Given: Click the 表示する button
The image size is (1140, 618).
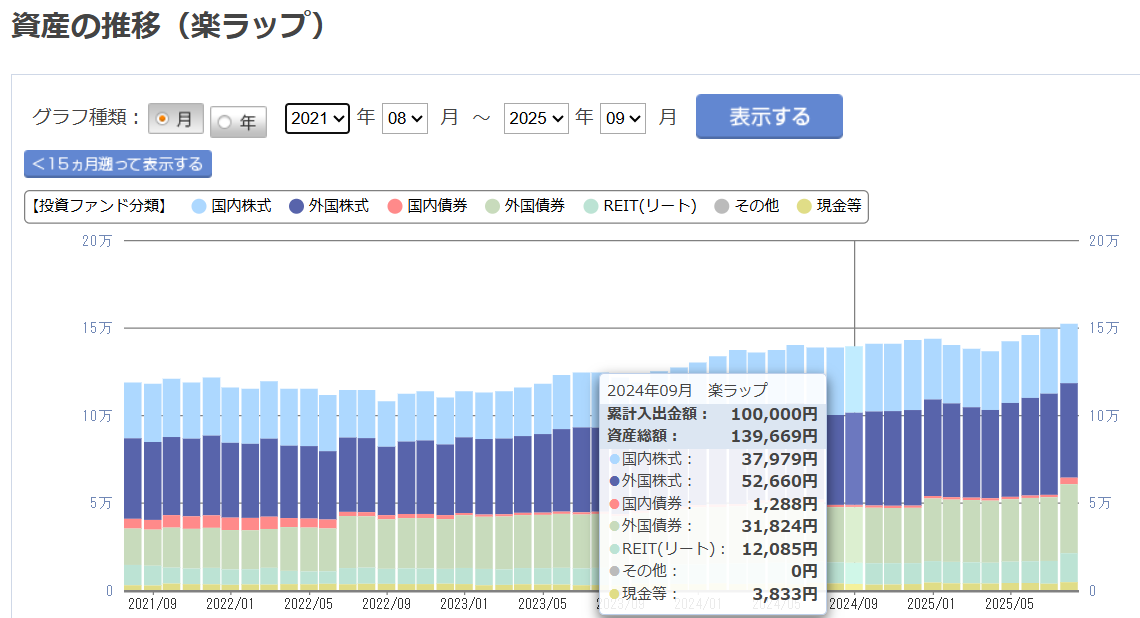Looking at the screenshot, I should (x=769, y=116).
